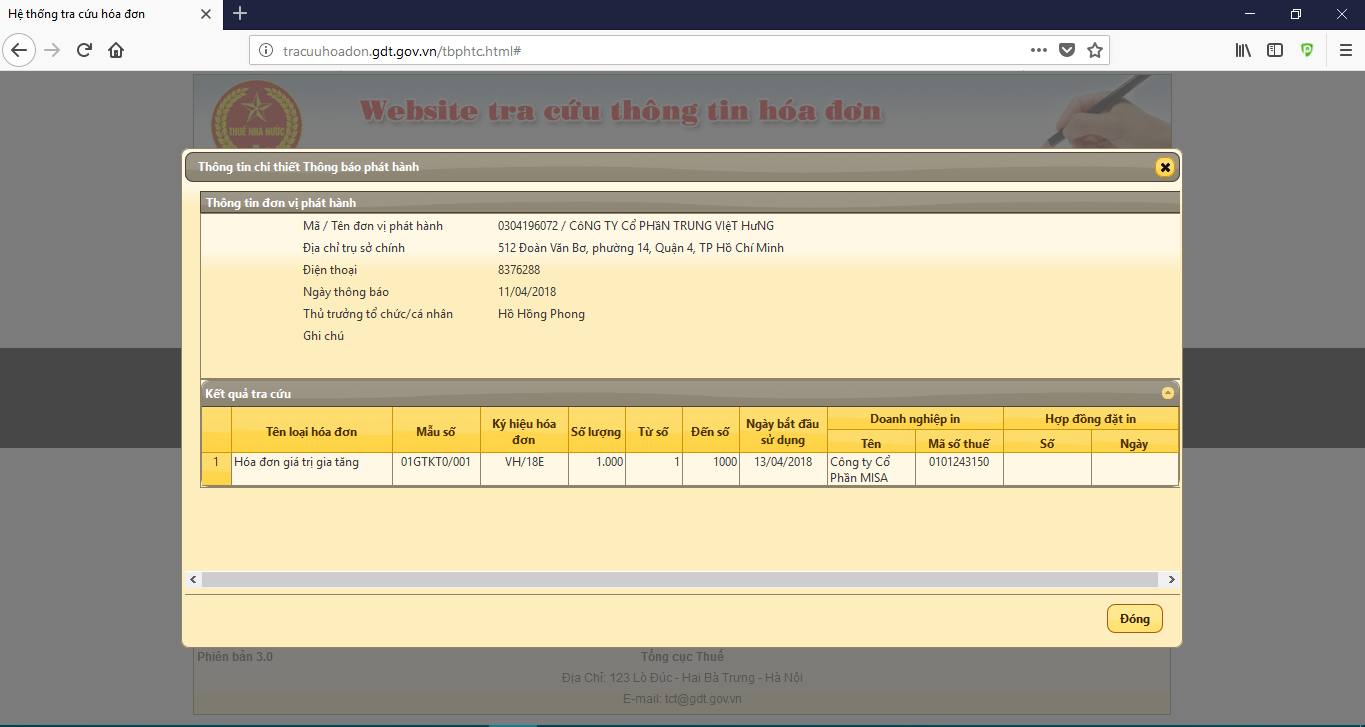
Task: Click phone number 8376288
Action: click(x=519, y=270)
